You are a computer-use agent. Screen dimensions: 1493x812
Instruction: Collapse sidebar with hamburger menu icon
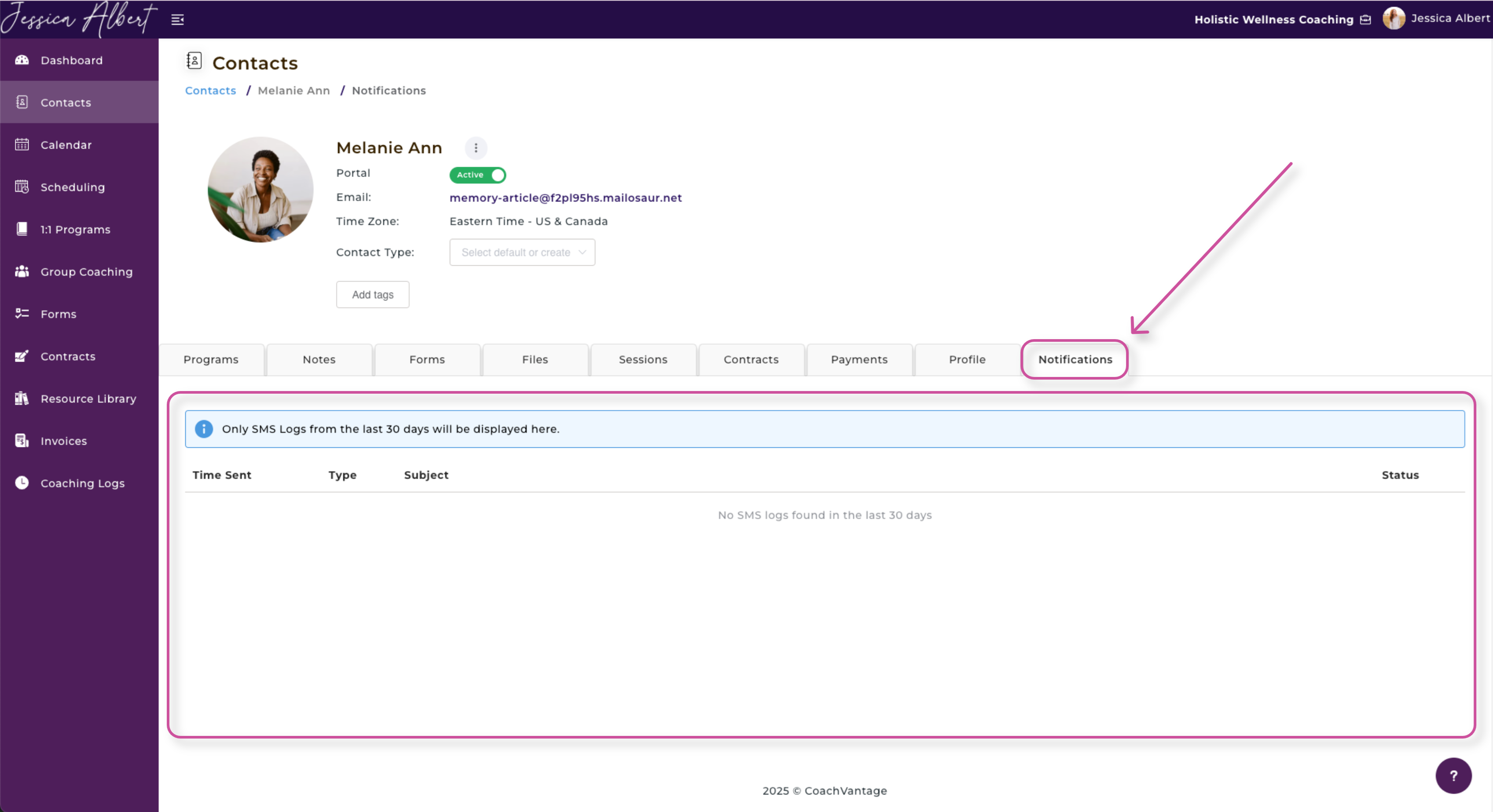(x=177, y=20)
